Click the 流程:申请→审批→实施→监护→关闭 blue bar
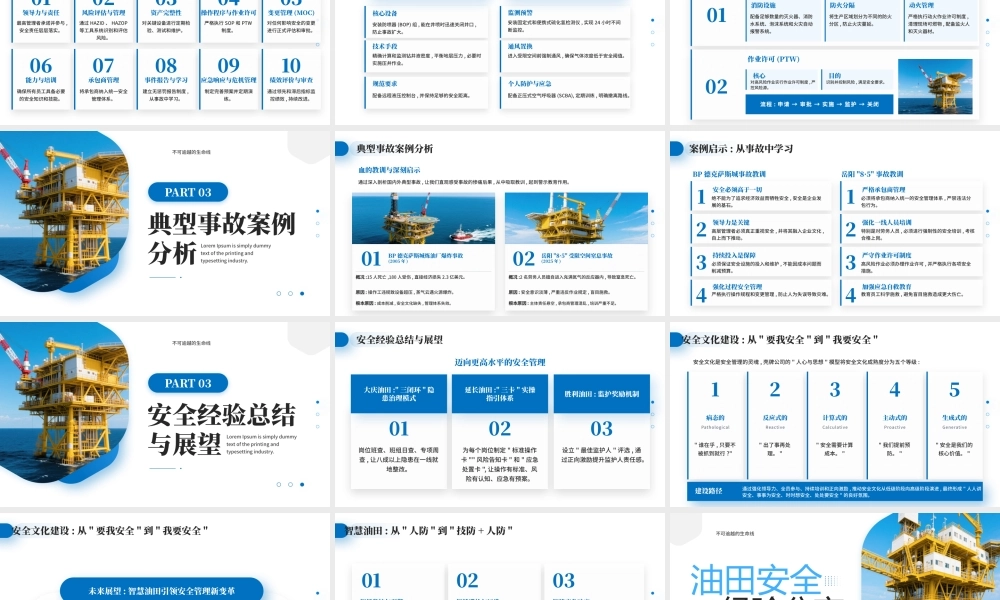The image size is (1000, 600). point(819,104)
